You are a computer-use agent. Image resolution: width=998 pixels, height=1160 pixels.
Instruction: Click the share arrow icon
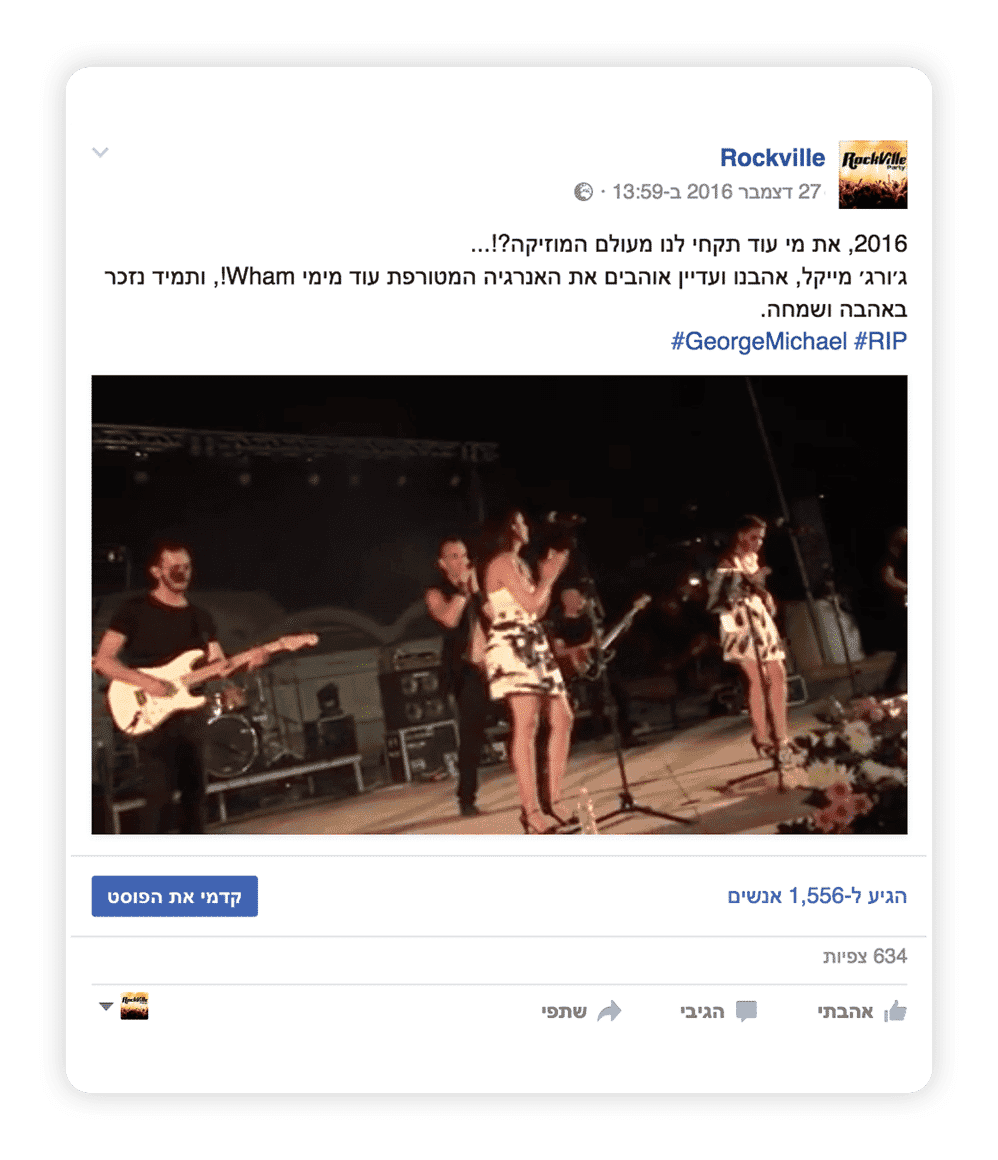pos(610,1011)
